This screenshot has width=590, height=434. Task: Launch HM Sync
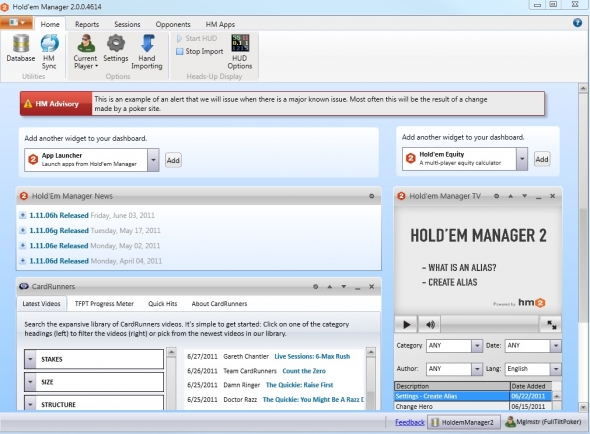[x=49, y=52]
